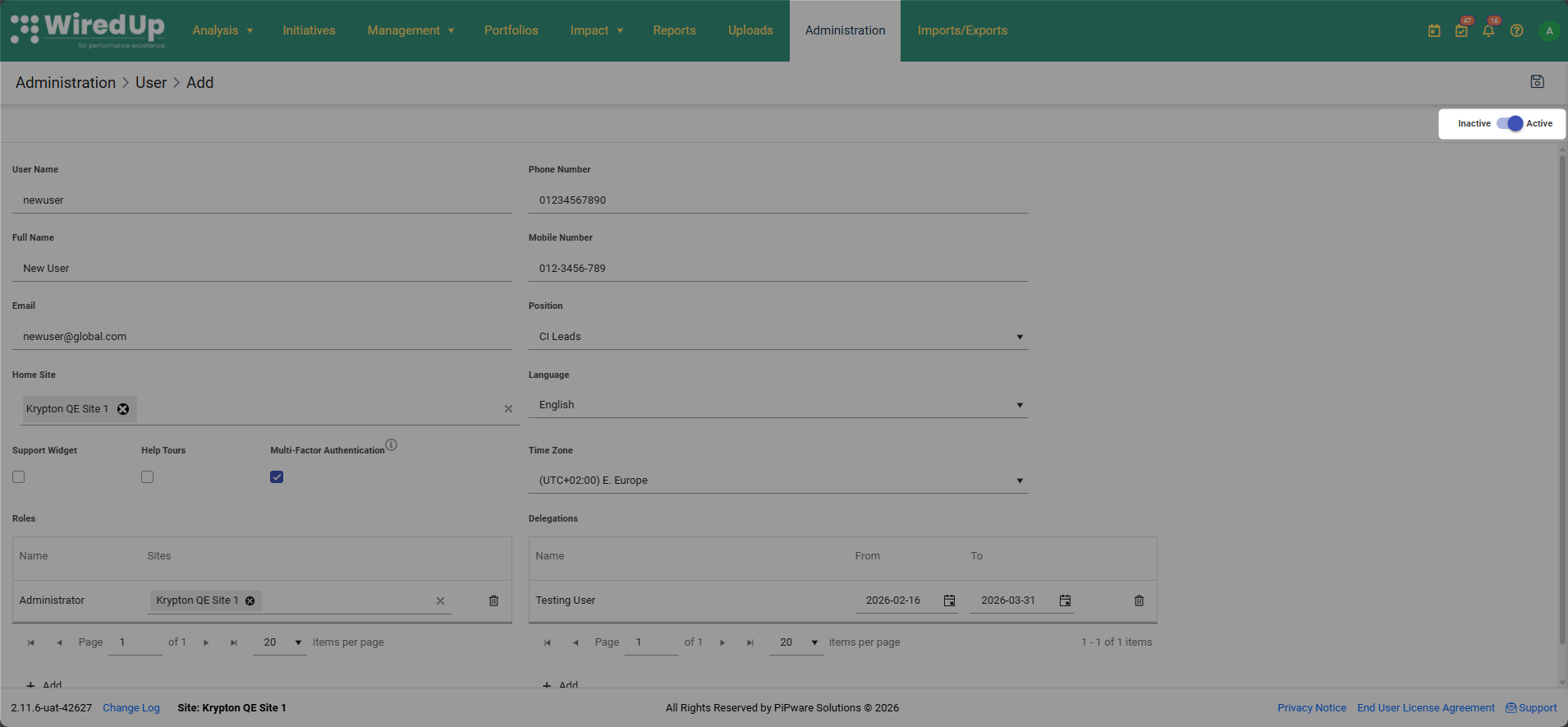
Task: Clear the Home Site field
Action: coord(508,409)
